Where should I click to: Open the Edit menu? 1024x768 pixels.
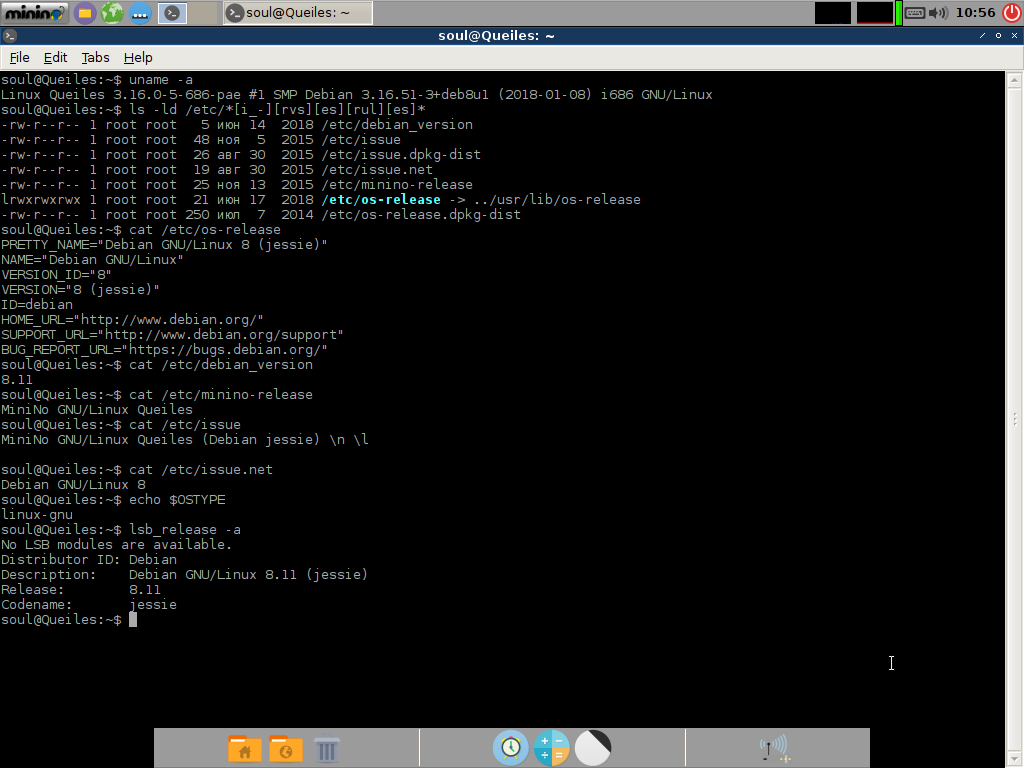coord(55,57)
